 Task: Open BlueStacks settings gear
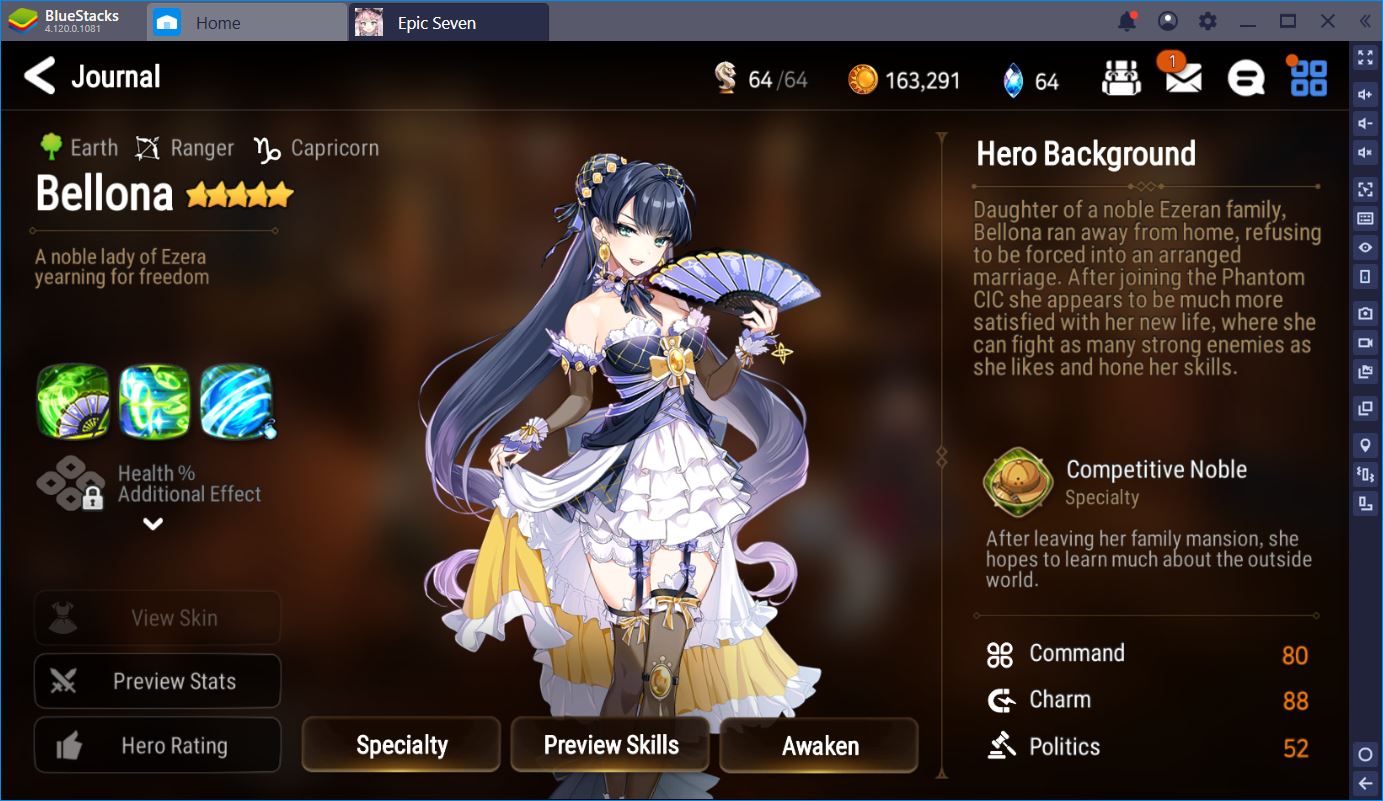click(x=1208, y=21)
